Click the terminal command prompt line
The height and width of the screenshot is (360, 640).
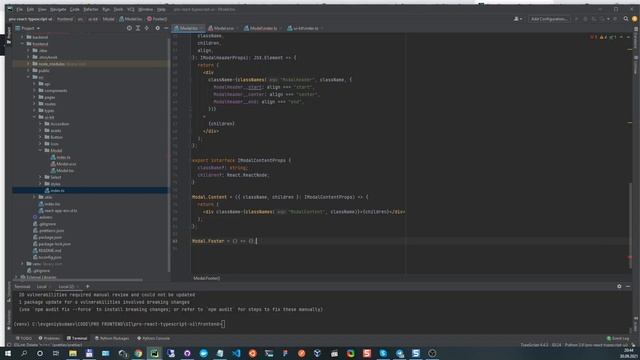tap(119, 324)
